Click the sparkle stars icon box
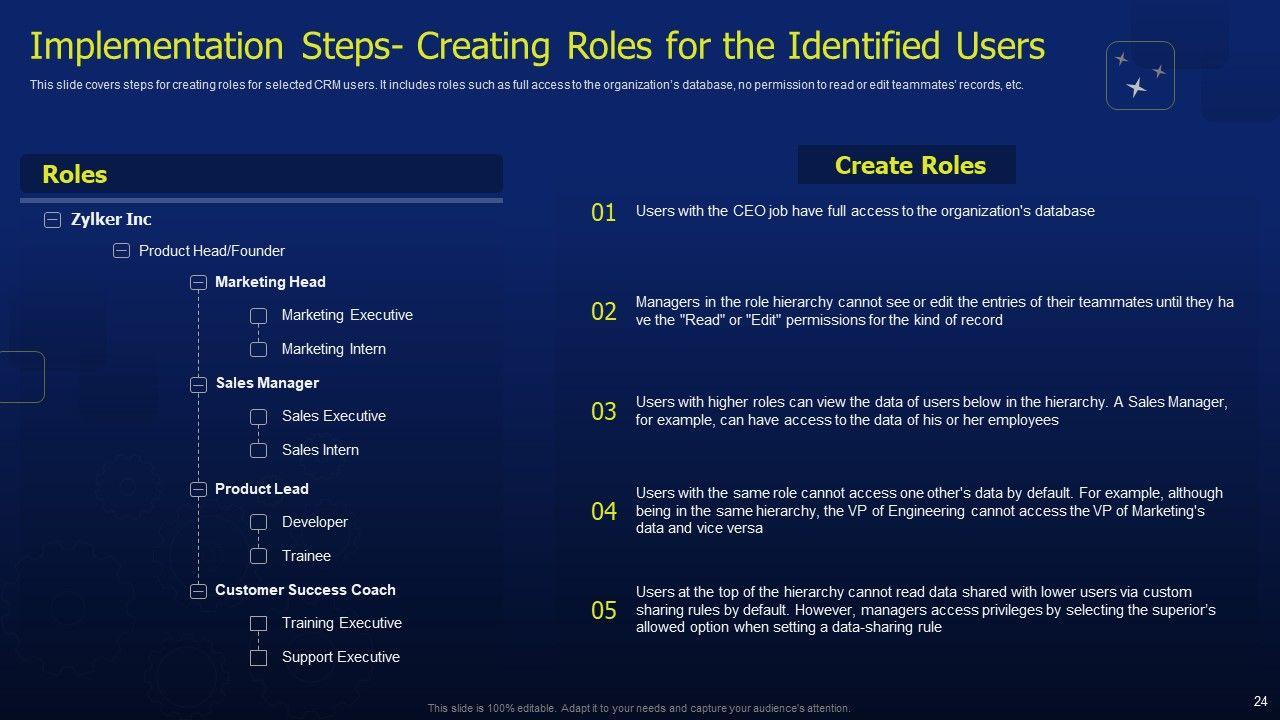 [x=1140, y=75]
